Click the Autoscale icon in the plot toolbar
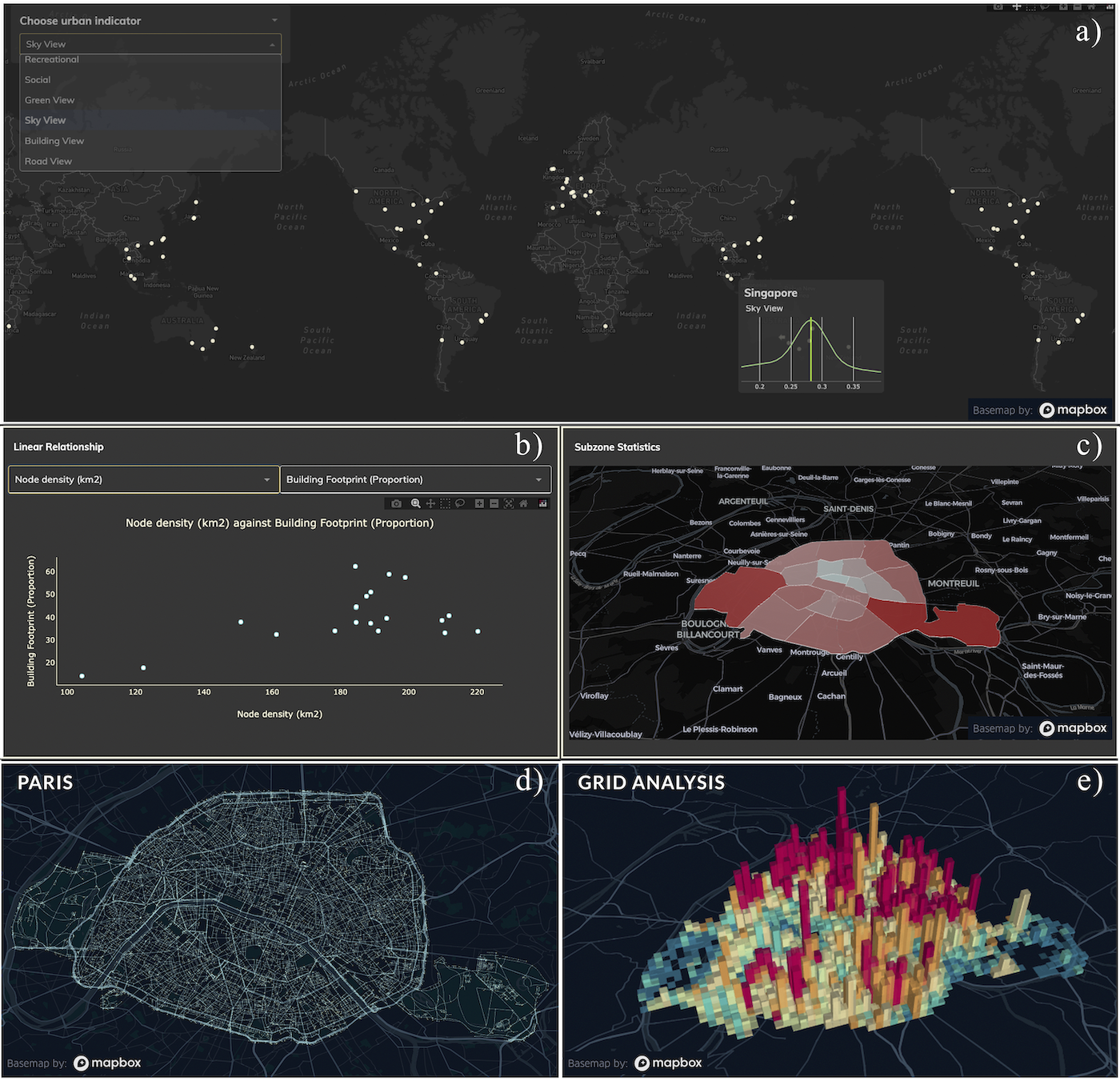Screen dimensions: 1120x1081 point(510,503)
